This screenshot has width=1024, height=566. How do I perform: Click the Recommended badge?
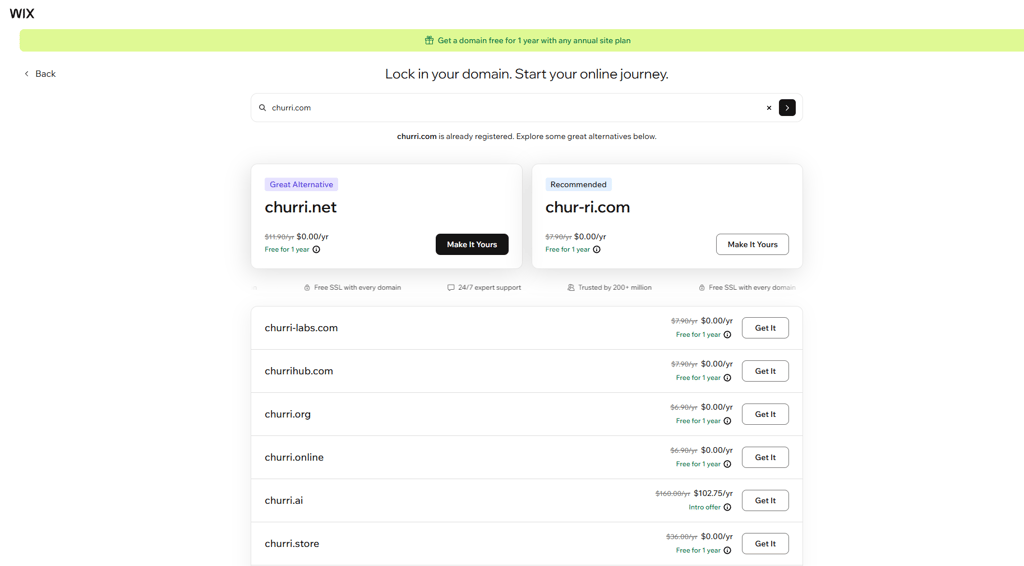(578, 185)
